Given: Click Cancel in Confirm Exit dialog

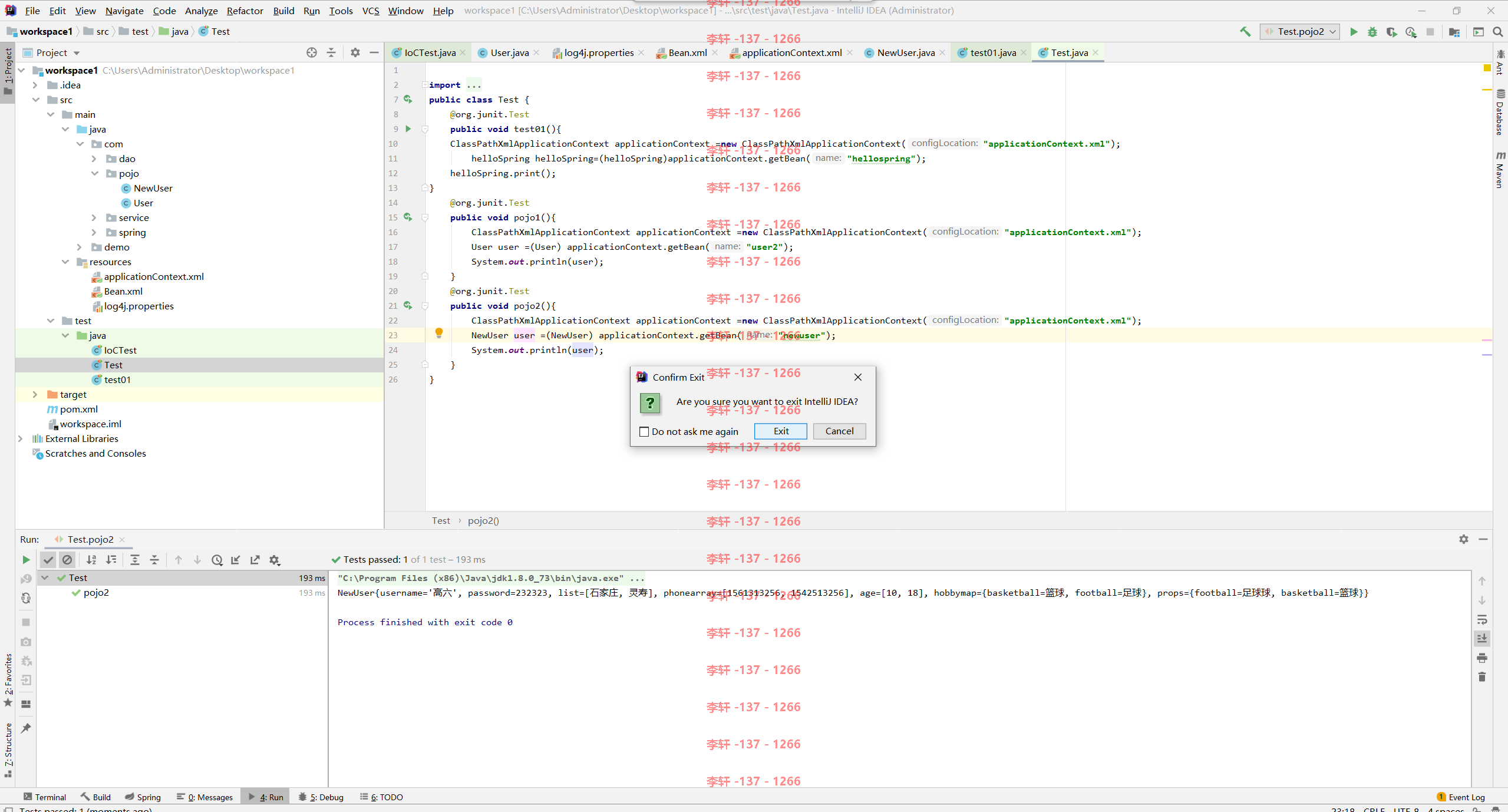Looking at the screenshot, I should point(839,431).
